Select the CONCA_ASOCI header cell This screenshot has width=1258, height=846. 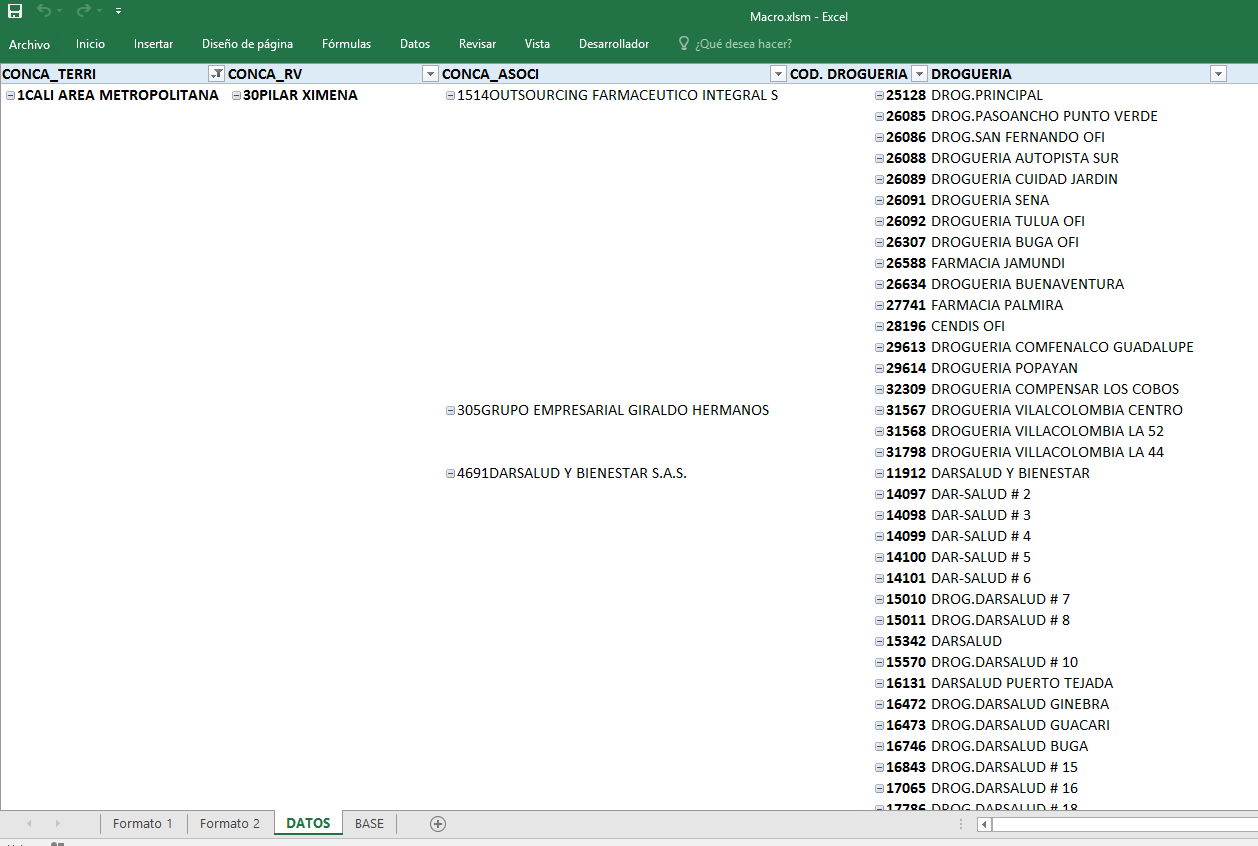tap(613, 74)
